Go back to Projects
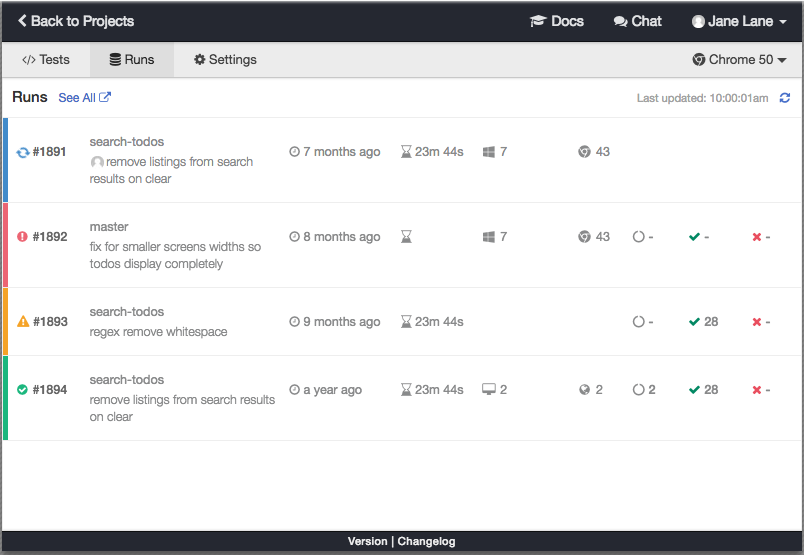Screen dimensions: 804x555 (x=76, y=21)
